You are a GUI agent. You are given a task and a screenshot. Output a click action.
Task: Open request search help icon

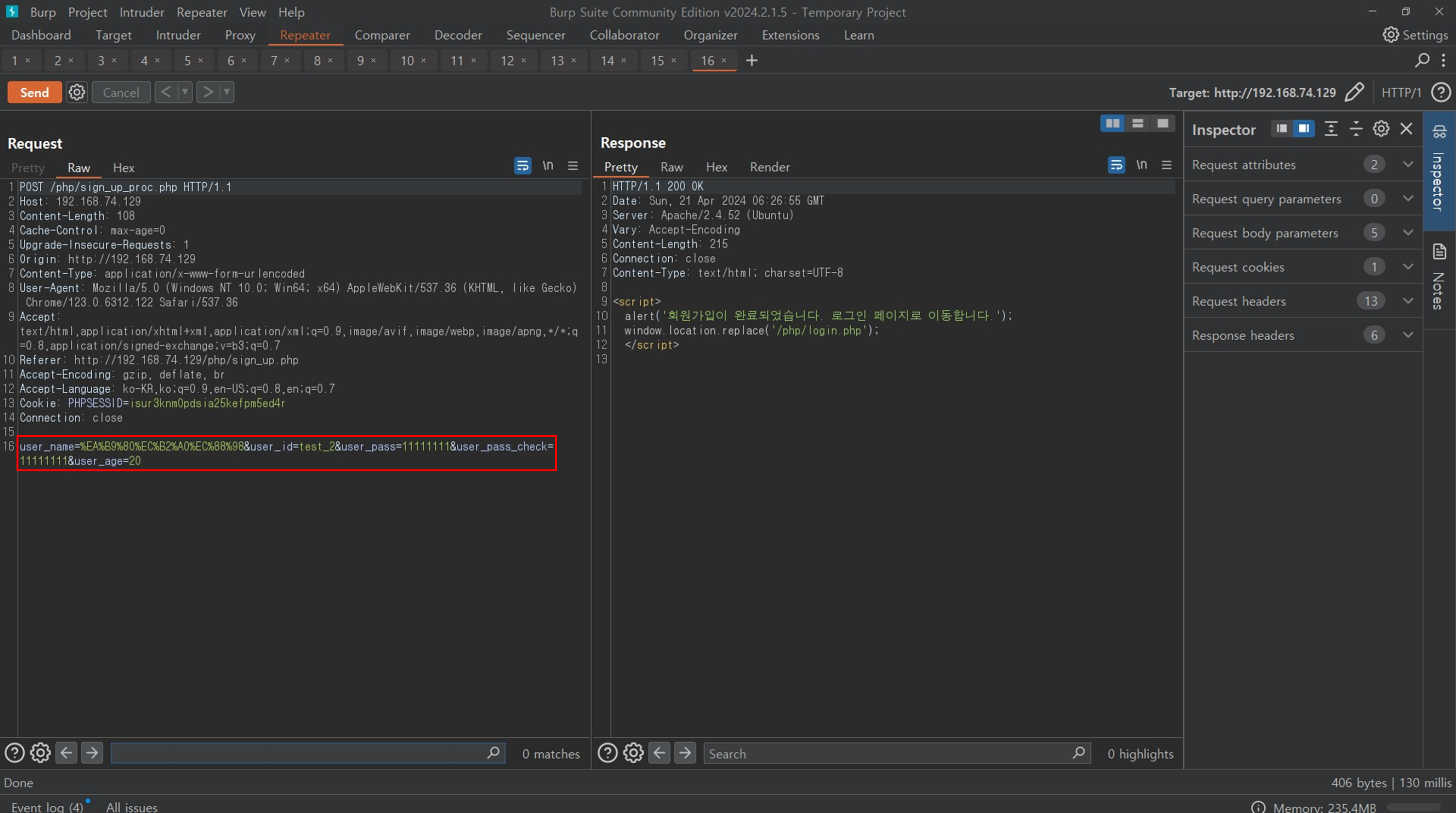15,753
